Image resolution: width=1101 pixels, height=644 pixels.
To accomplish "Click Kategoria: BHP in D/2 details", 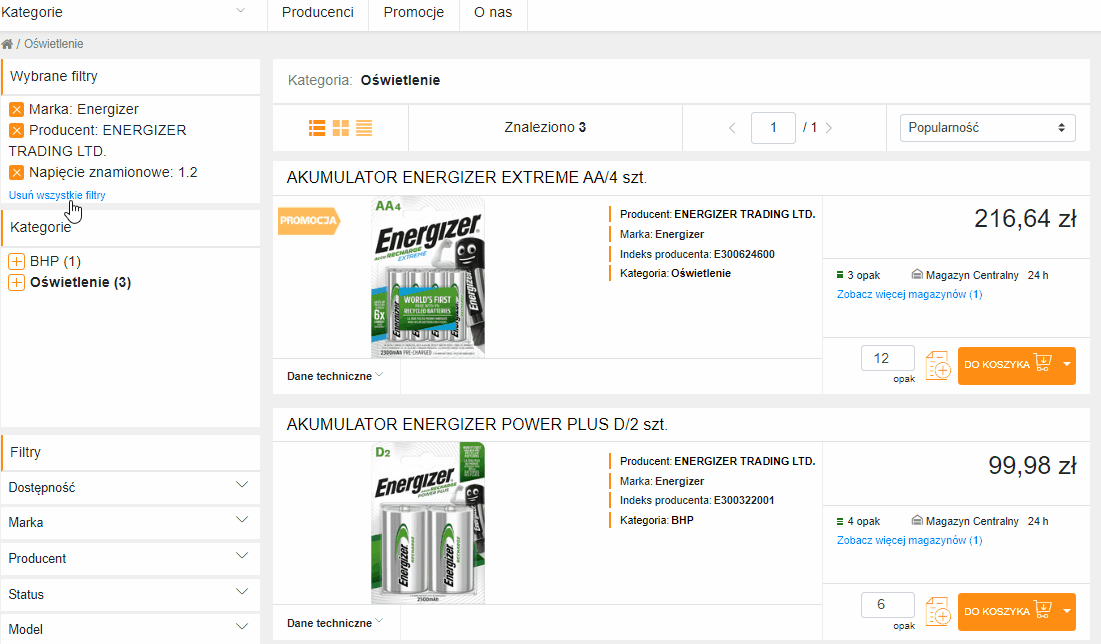I will (657, 520).
